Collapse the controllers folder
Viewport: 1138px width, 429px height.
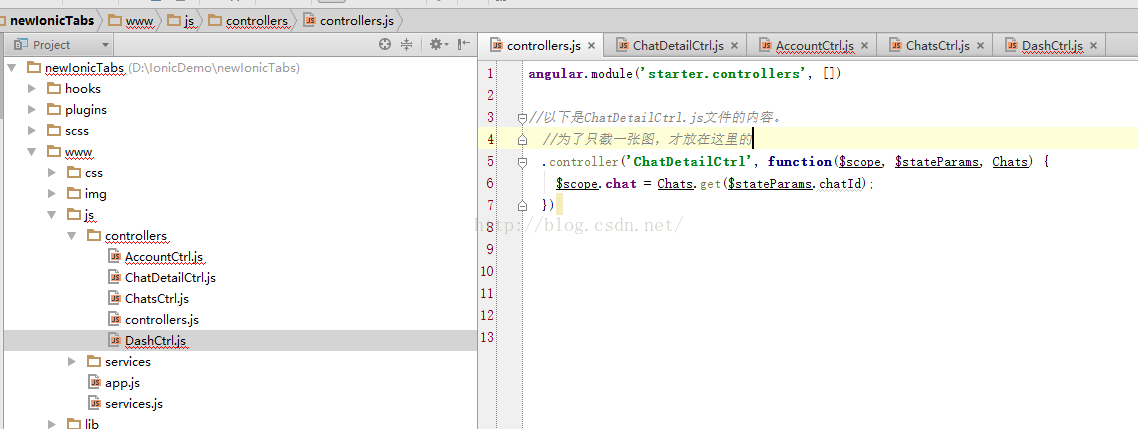(72, 236)
